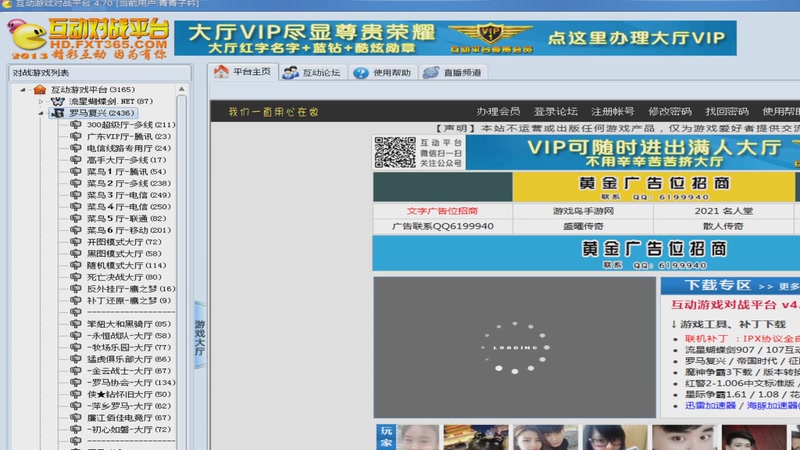Click the Pac-Man platform logo at top left
Viewport: 800px width, 450px height.
coord(29,36)
